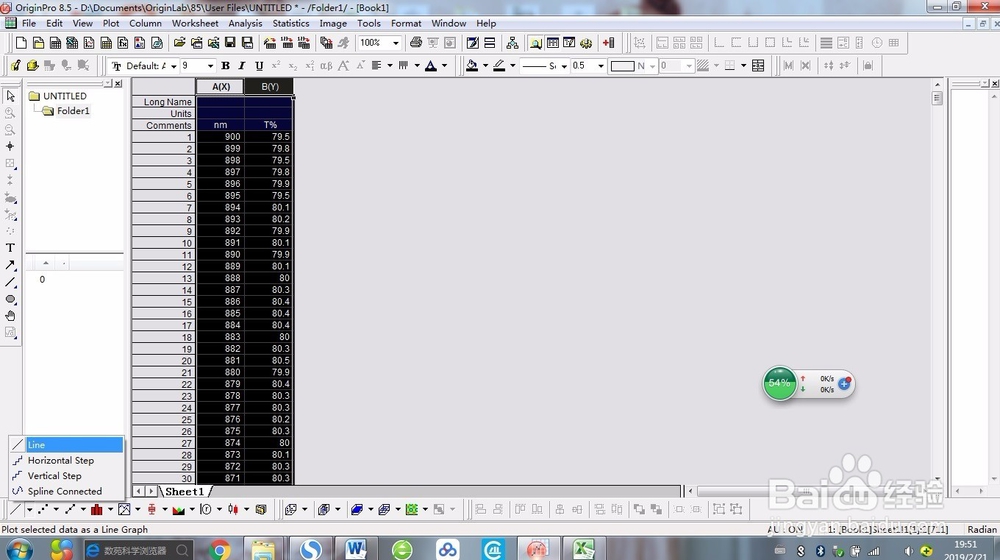Click the font color A icon

pyautogui.click(x=431, y=65)
